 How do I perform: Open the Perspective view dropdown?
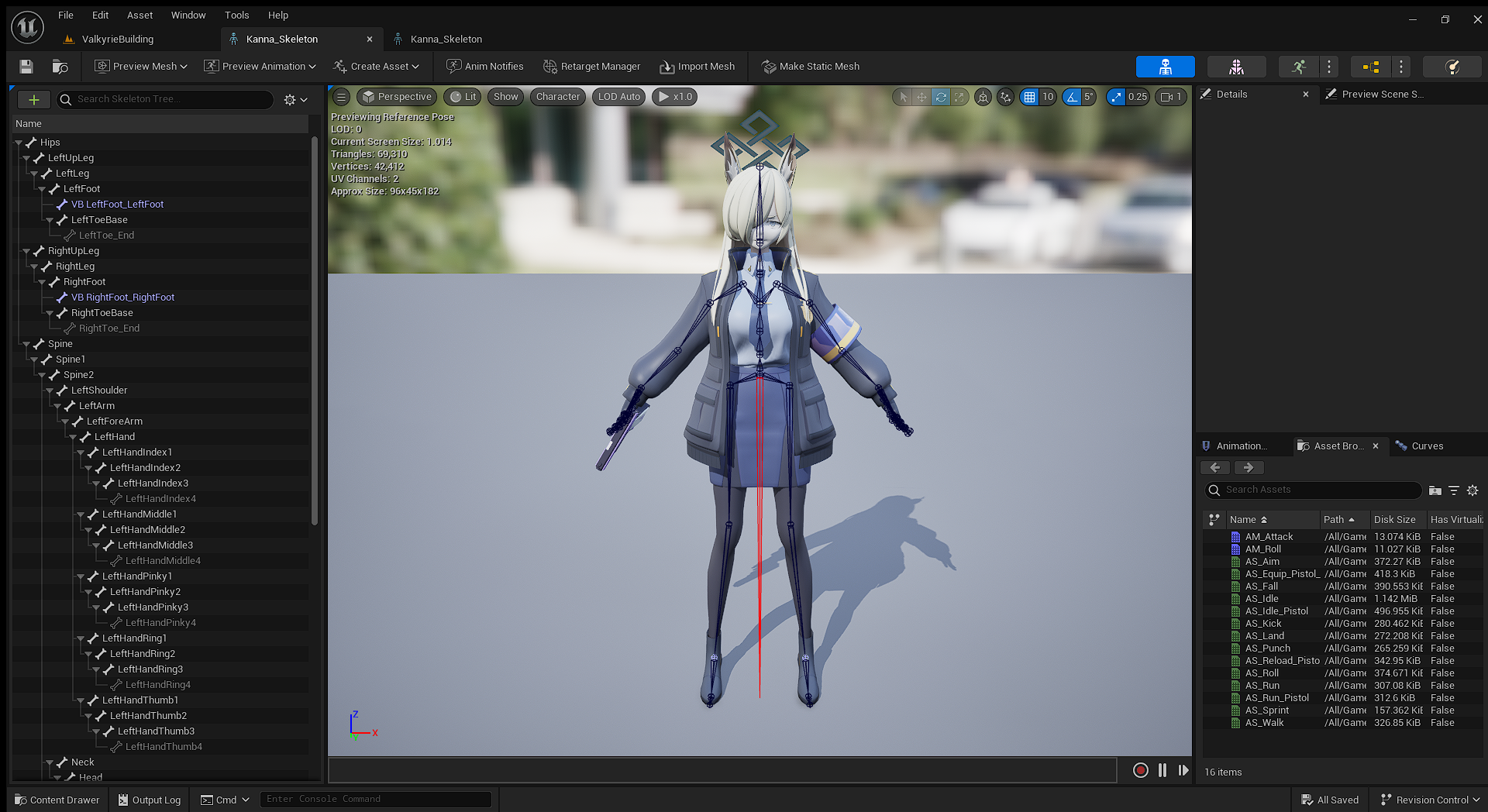(x=397, y=97)
